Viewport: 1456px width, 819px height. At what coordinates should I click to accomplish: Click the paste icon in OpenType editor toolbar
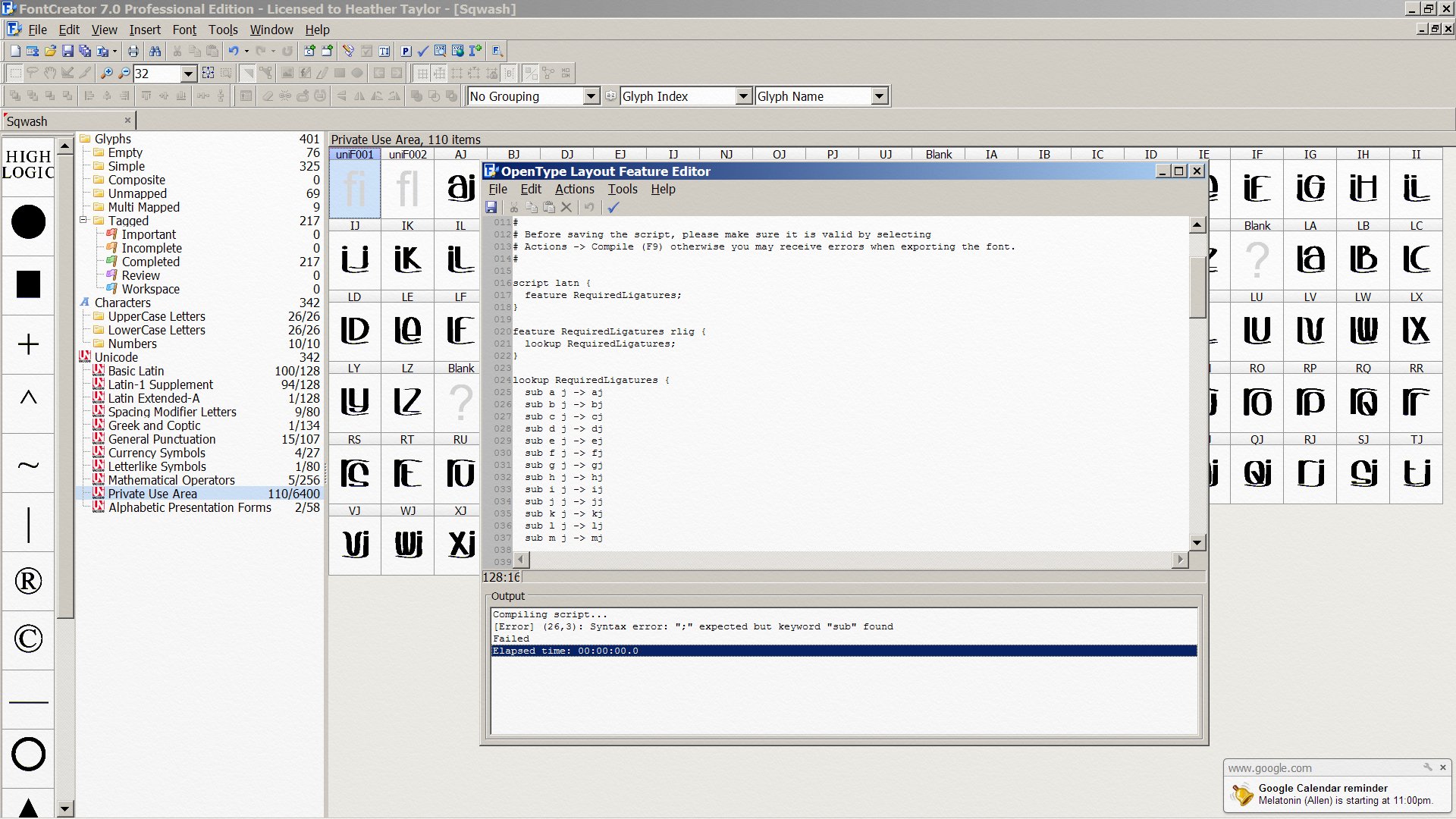pyautogui.click(x=548, y=207)
